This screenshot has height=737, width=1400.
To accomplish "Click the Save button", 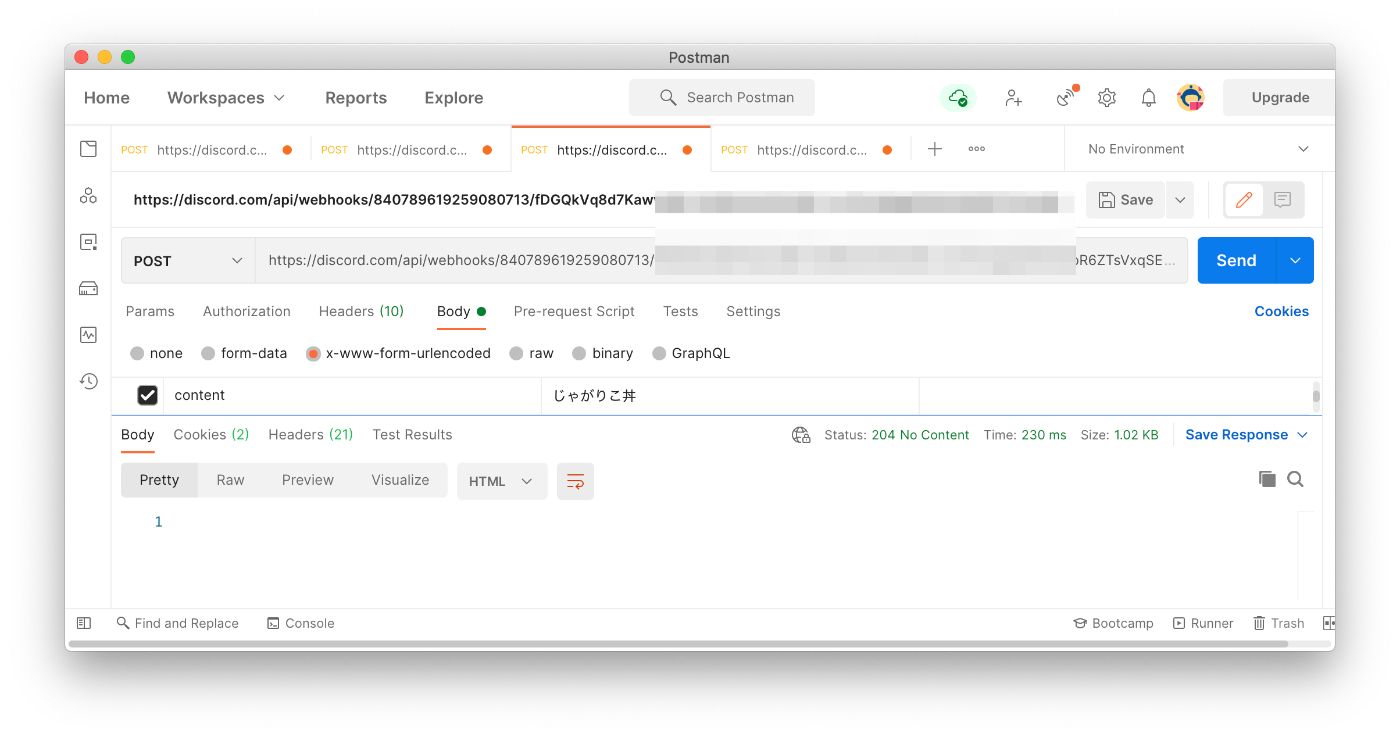I will [1126, 200].
